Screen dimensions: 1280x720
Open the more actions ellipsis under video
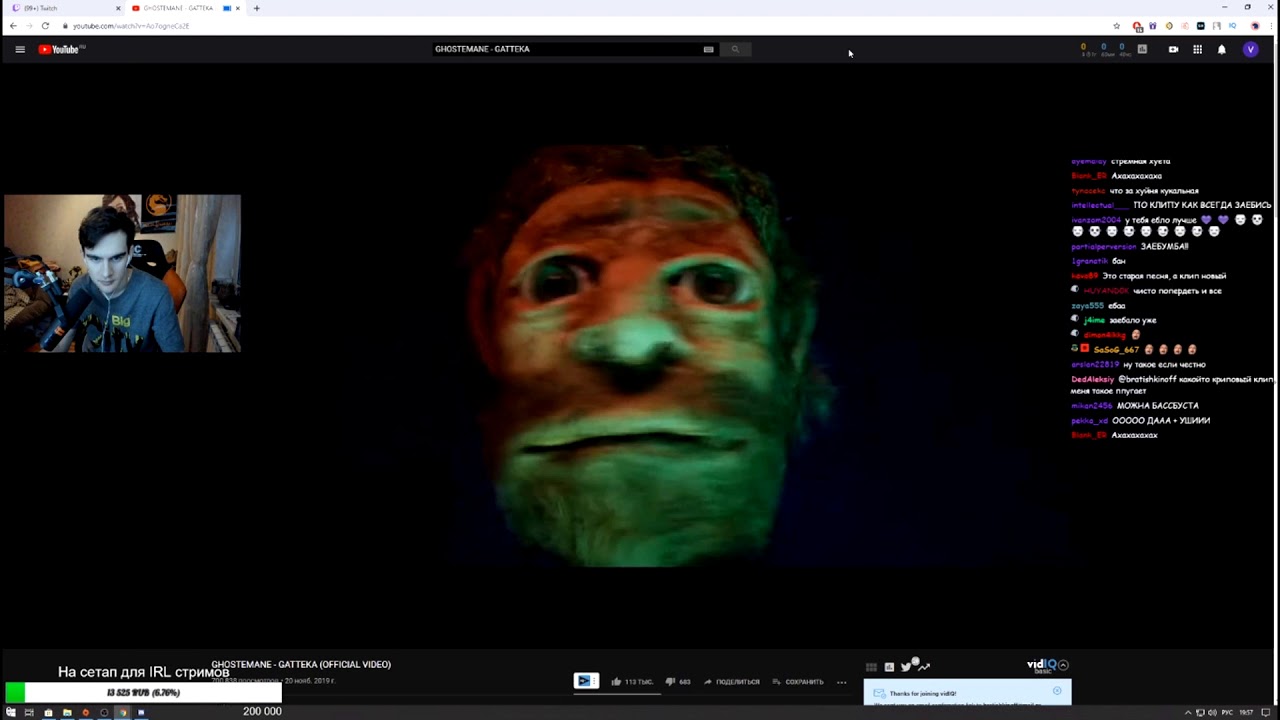841,682
